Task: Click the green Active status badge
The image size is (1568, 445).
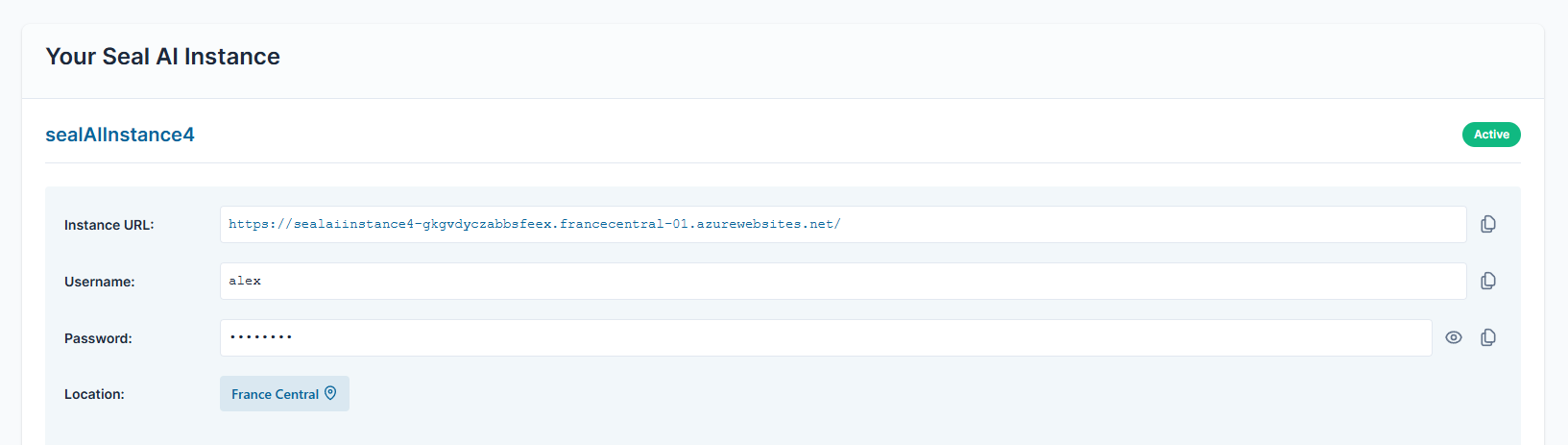Action: (1491, 135)
